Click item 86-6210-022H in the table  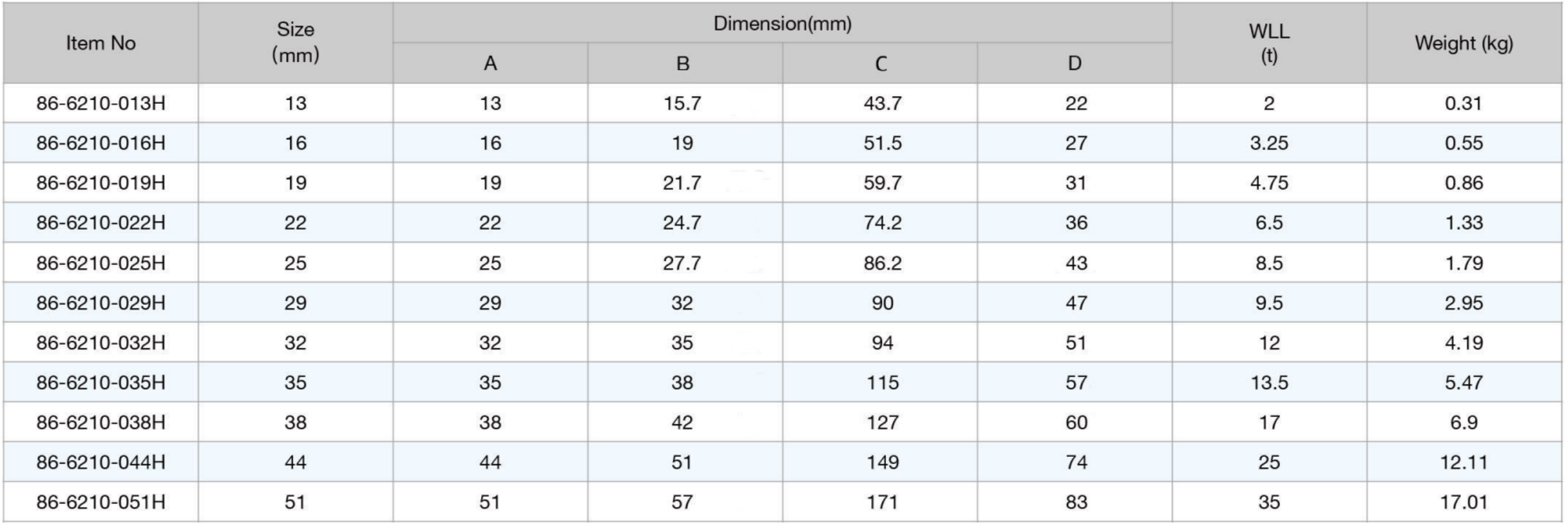pos(100,223)
